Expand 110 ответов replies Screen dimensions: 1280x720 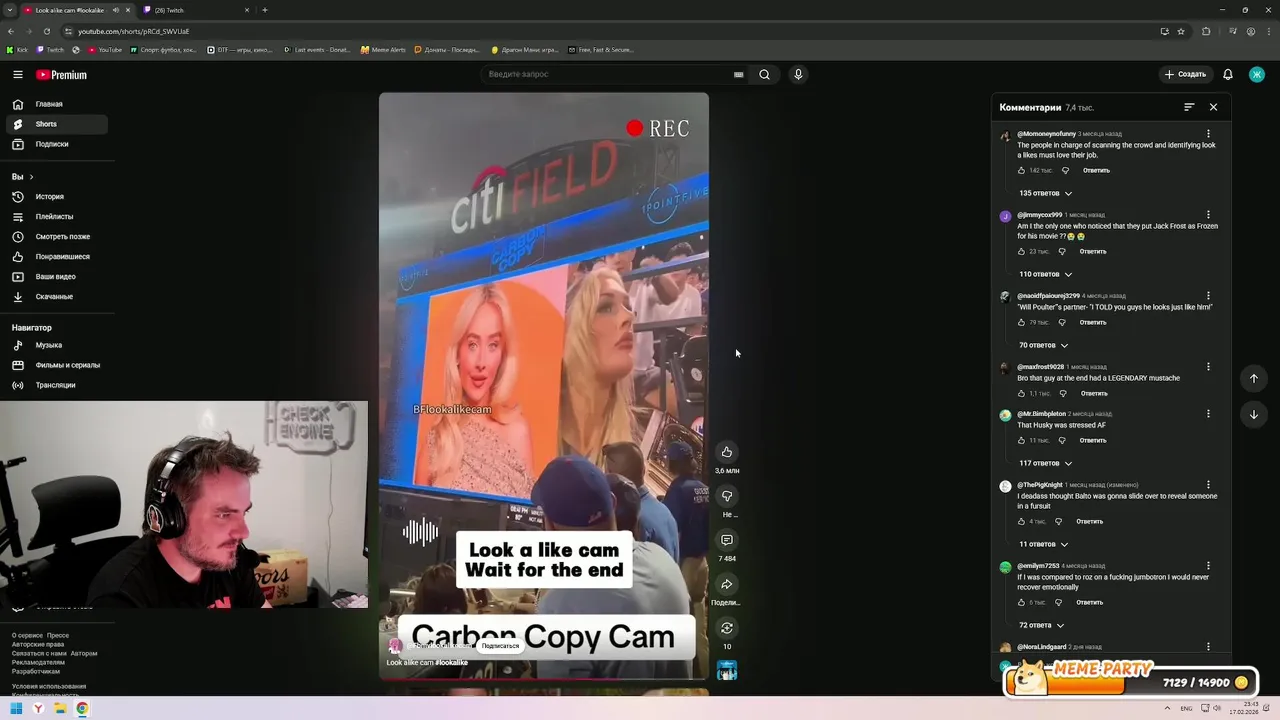click(1045, 274)
